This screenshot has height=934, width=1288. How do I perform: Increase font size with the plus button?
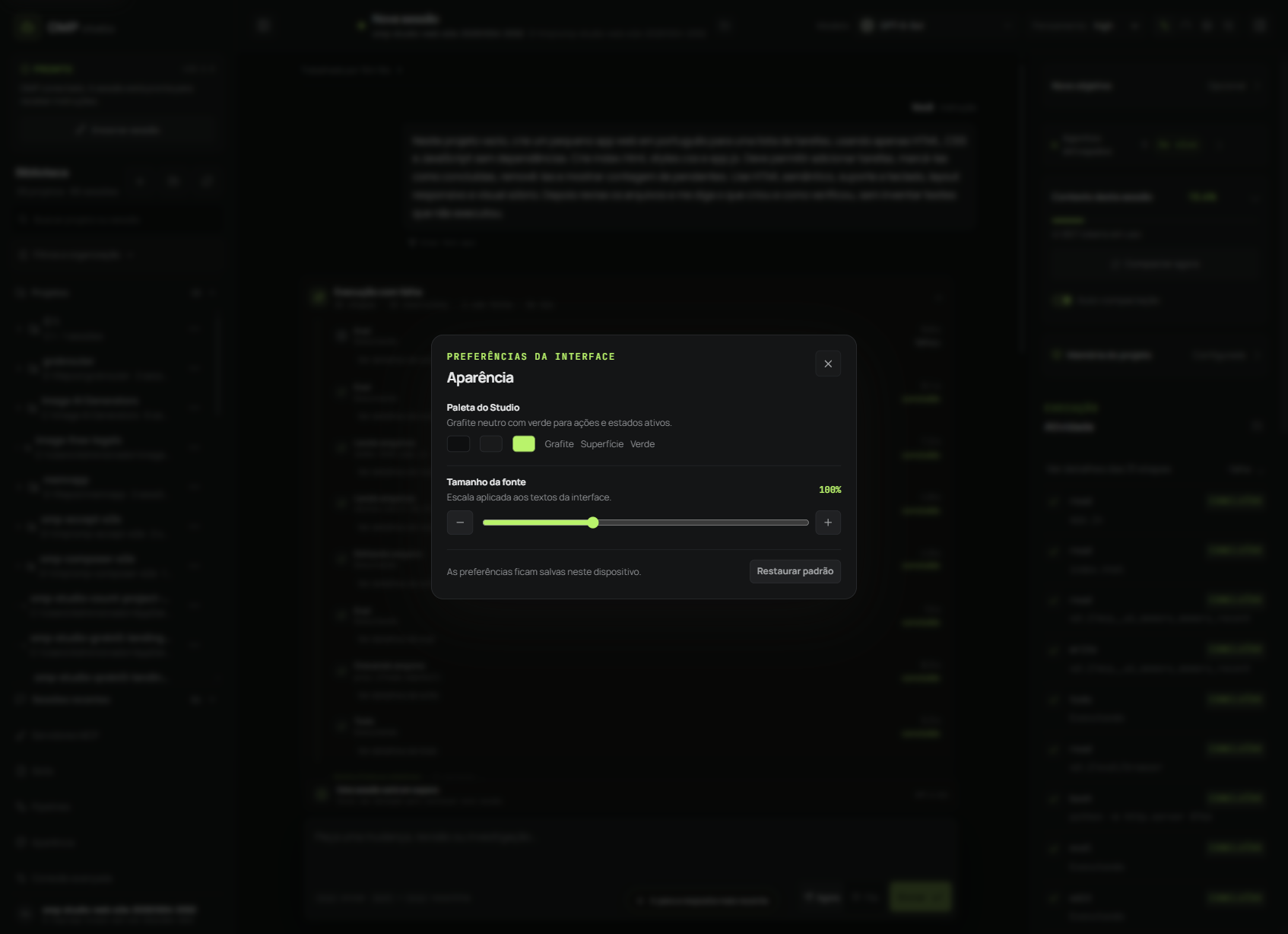pos(828,523)
